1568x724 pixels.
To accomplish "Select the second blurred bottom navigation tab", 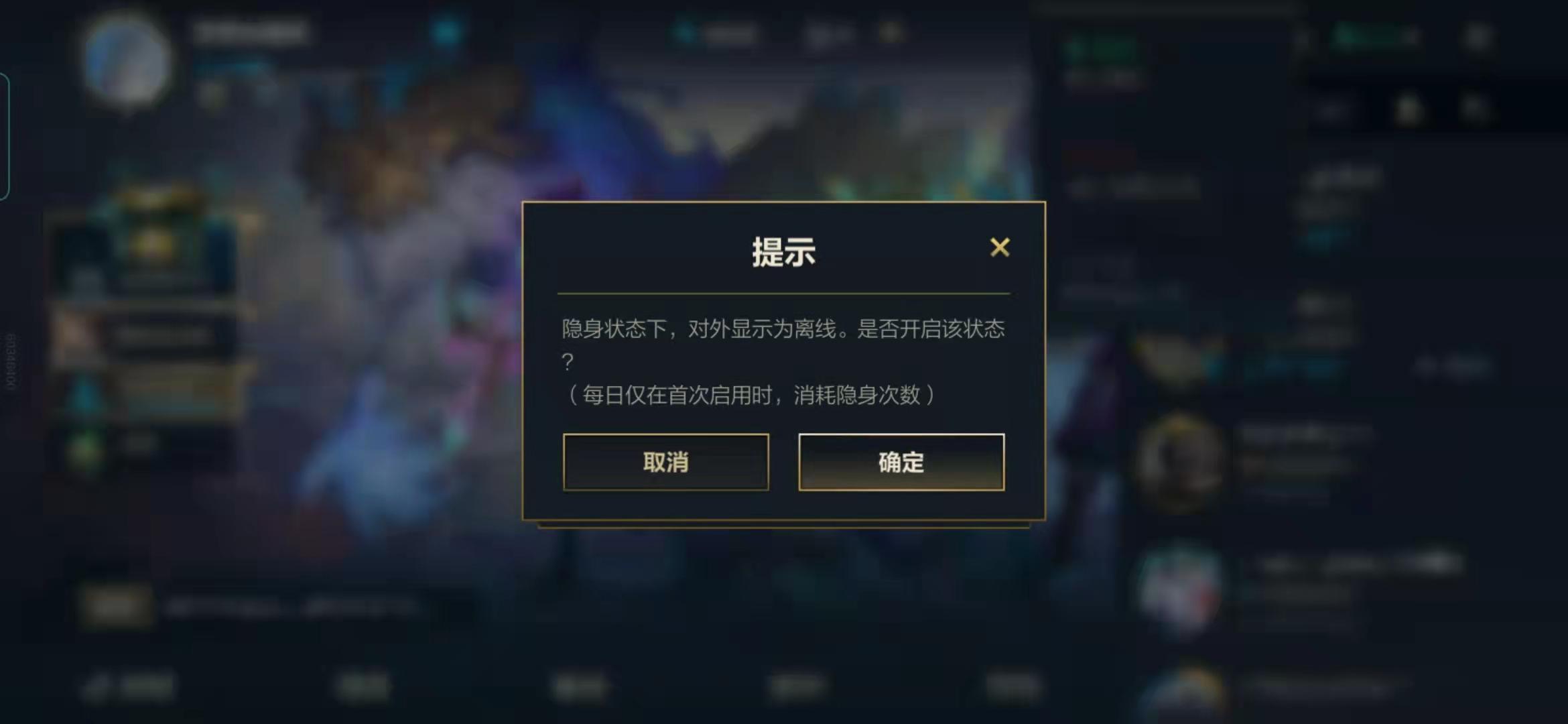I will (363, 686).
